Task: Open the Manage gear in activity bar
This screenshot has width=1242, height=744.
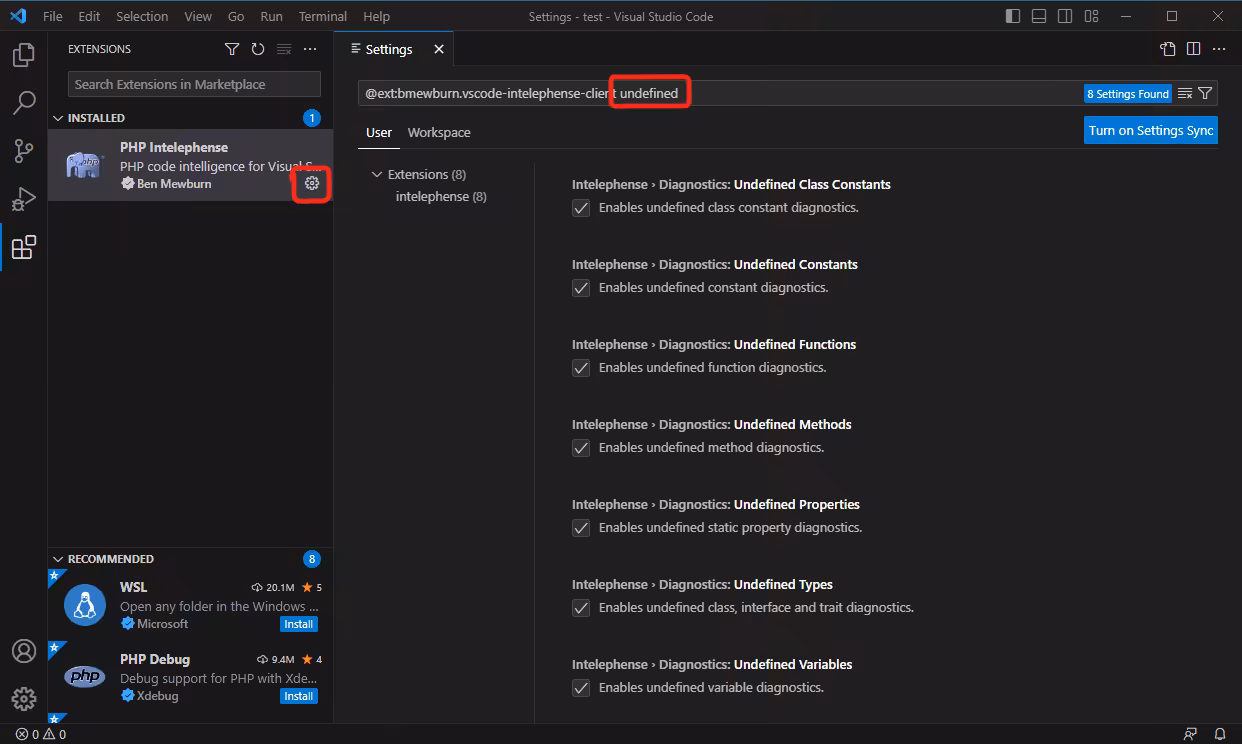Action: (24, 699)
